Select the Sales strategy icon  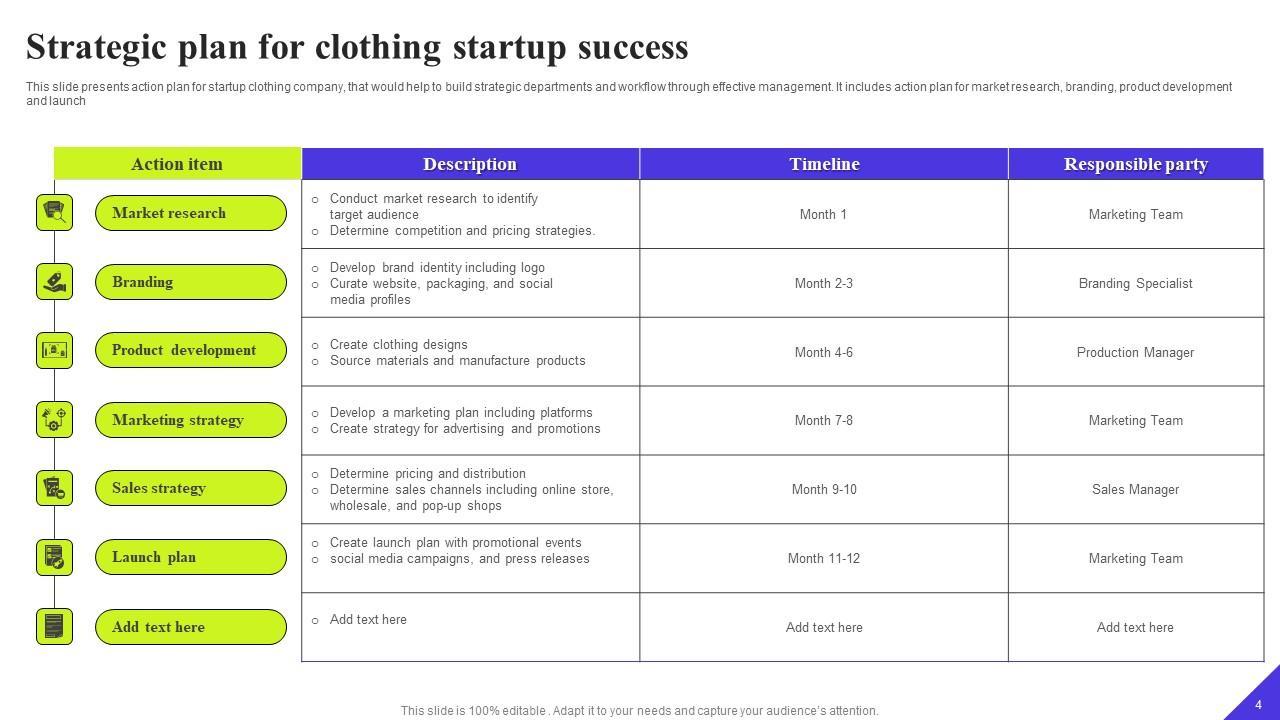click(x=55, y=488)
